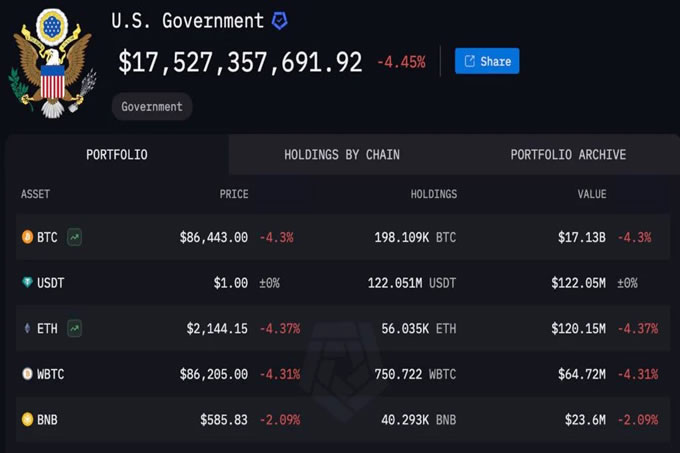The image size is (680, 453).
Task: Sort by the Asset column header
Action: (35, 194)
